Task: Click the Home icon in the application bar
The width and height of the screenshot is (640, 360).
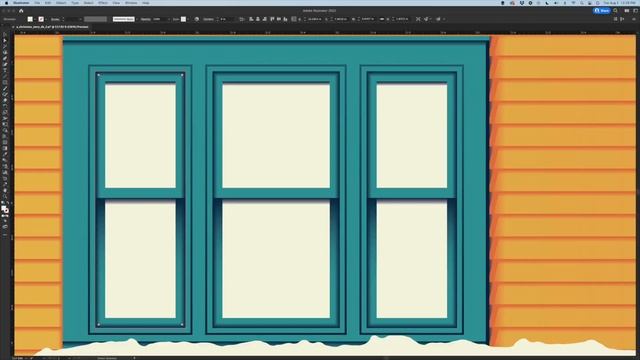Action: click(21, 11)
